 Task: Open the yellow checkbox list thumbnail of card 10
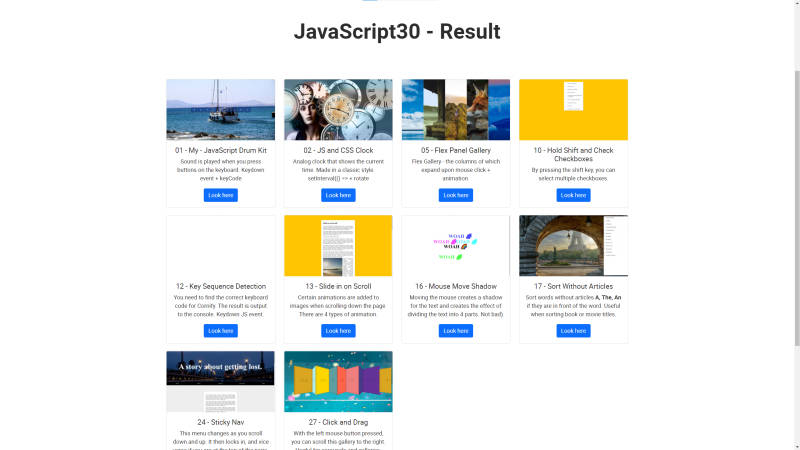click(573, 110)
